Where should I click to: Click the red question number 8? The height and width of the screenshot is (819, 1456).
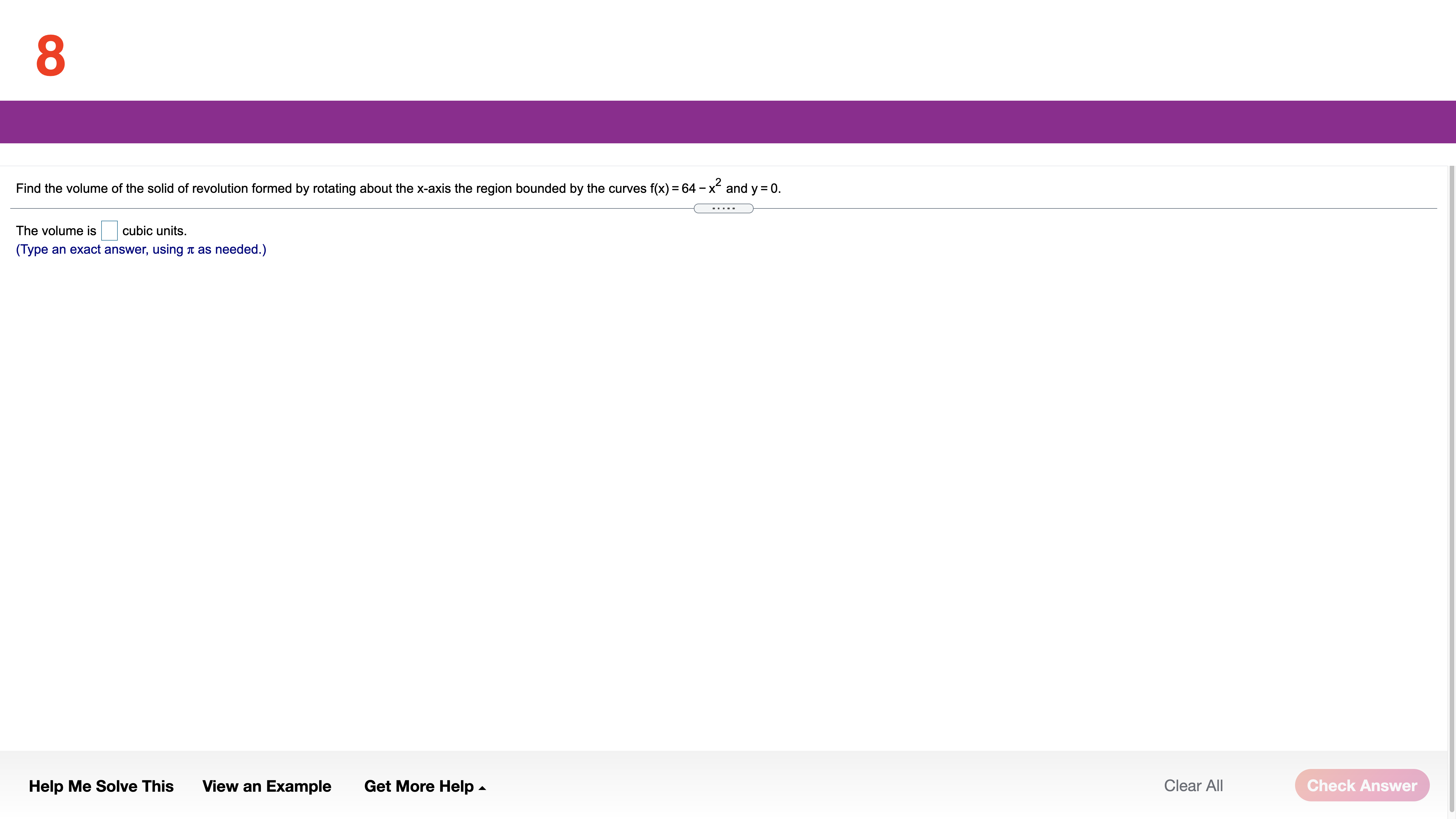pos(50,55)
